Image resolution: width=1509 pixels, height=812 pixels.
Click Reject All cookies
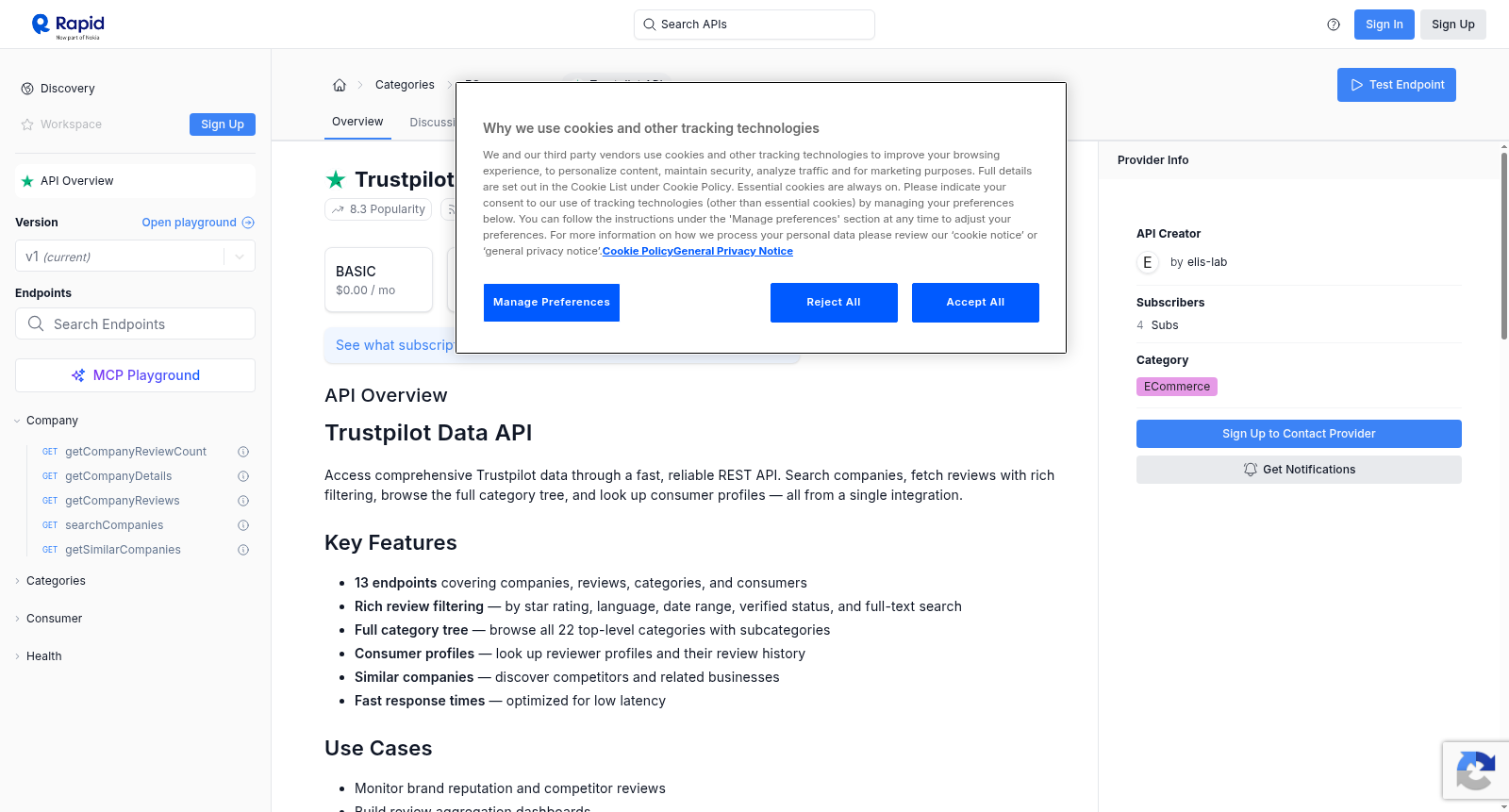point(834,303)
